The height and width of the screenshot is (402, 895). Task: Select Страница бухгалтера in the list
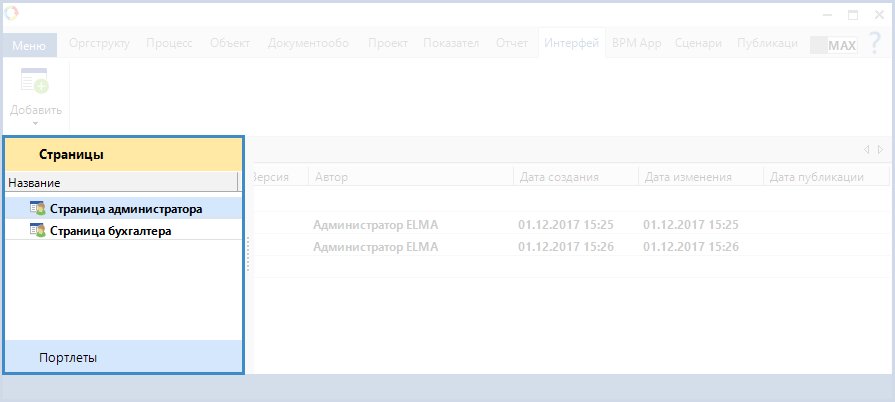[x=124, y=231]
